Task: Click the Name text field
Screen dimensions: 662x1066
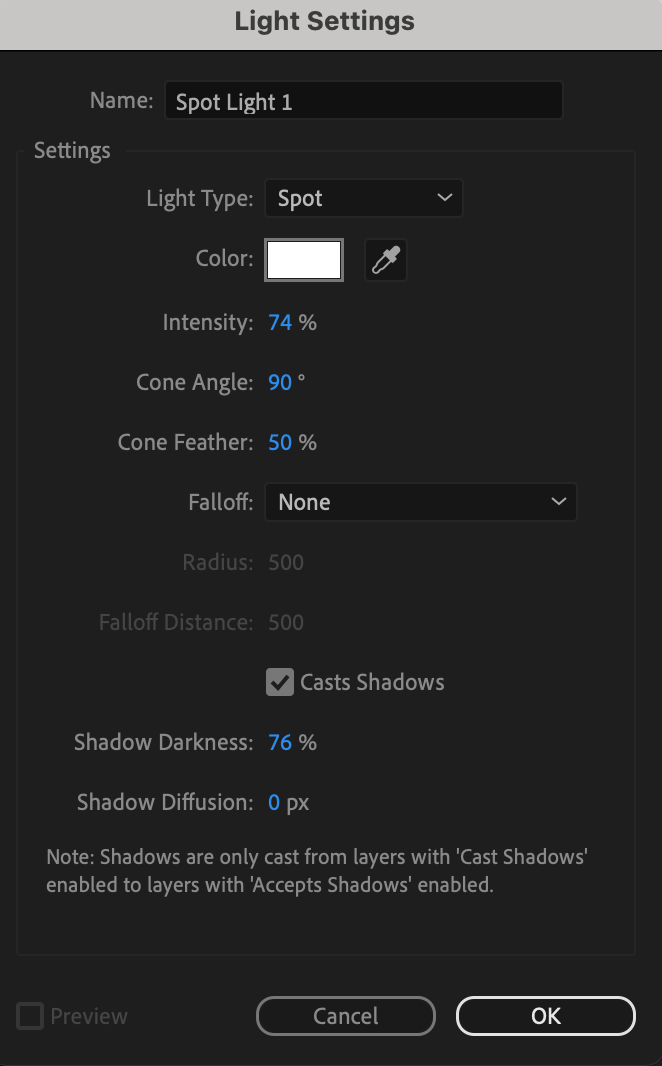Action: click(x=363, y=101)
